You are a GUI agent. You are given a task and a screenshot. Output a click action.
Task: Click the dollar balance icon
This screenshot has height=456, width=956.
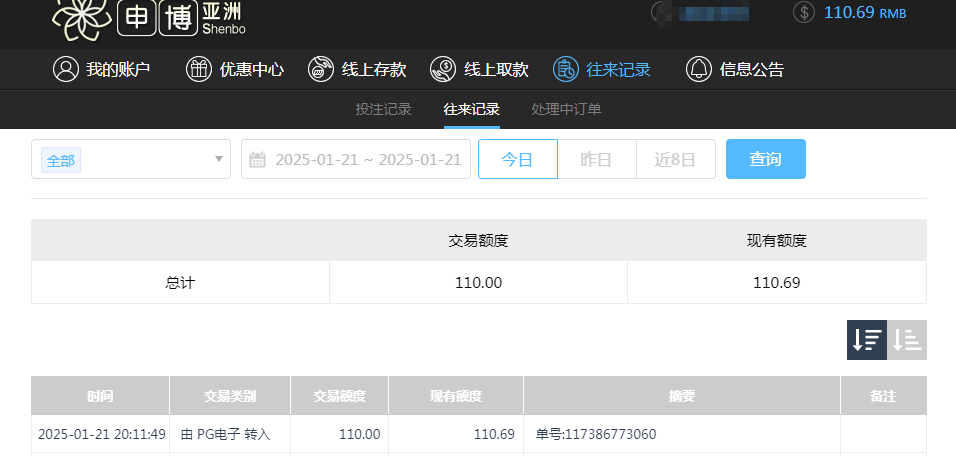tap(803, 12)
